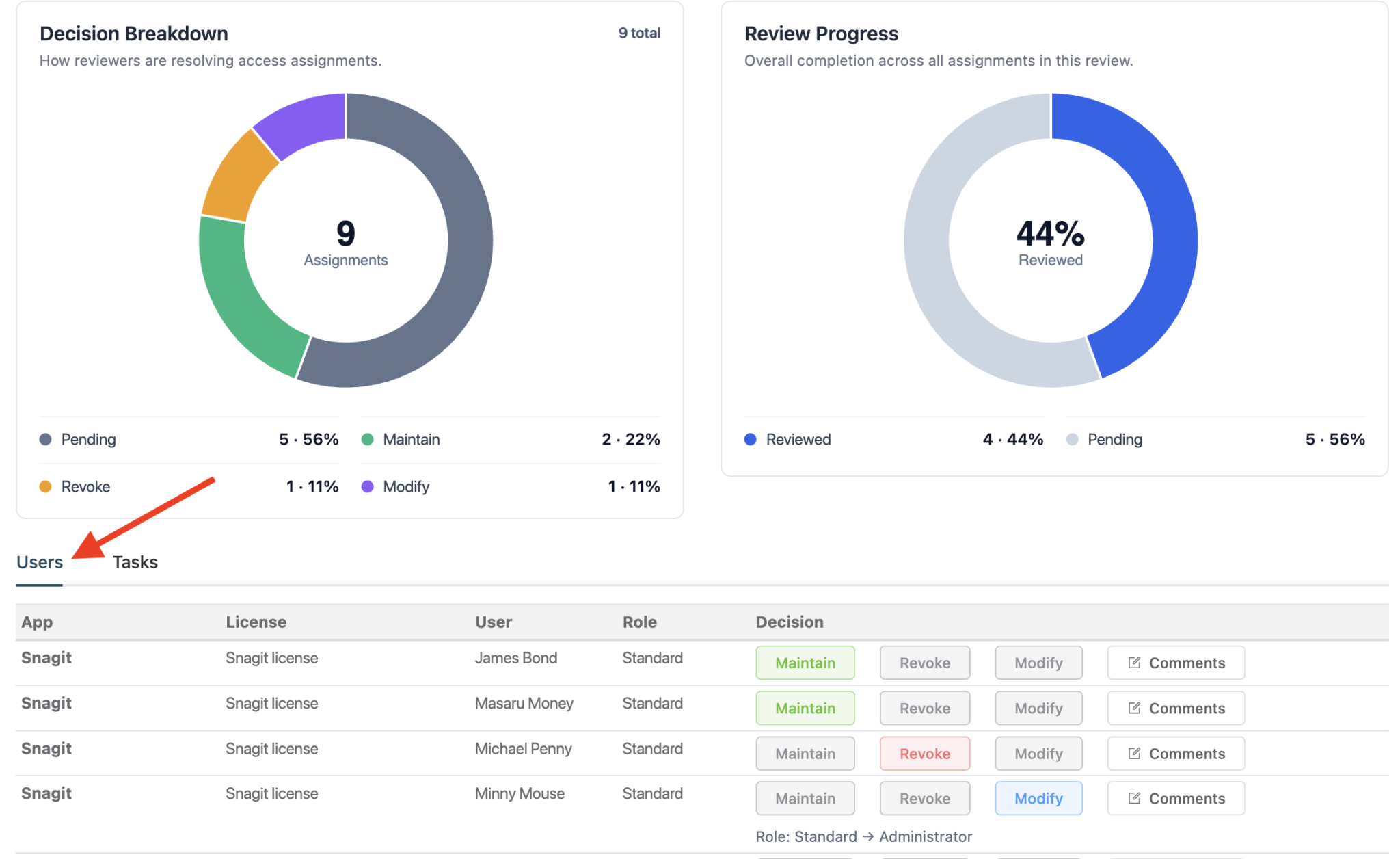Click 'Role: Standard → Administrator' note
1400x859 pixels.
click(863, 836)
